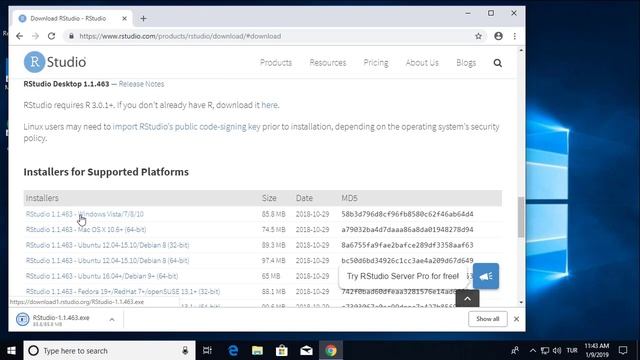Open the Blogs menu
The height and width of the screenshot is (360, 640).
[466, 63]
